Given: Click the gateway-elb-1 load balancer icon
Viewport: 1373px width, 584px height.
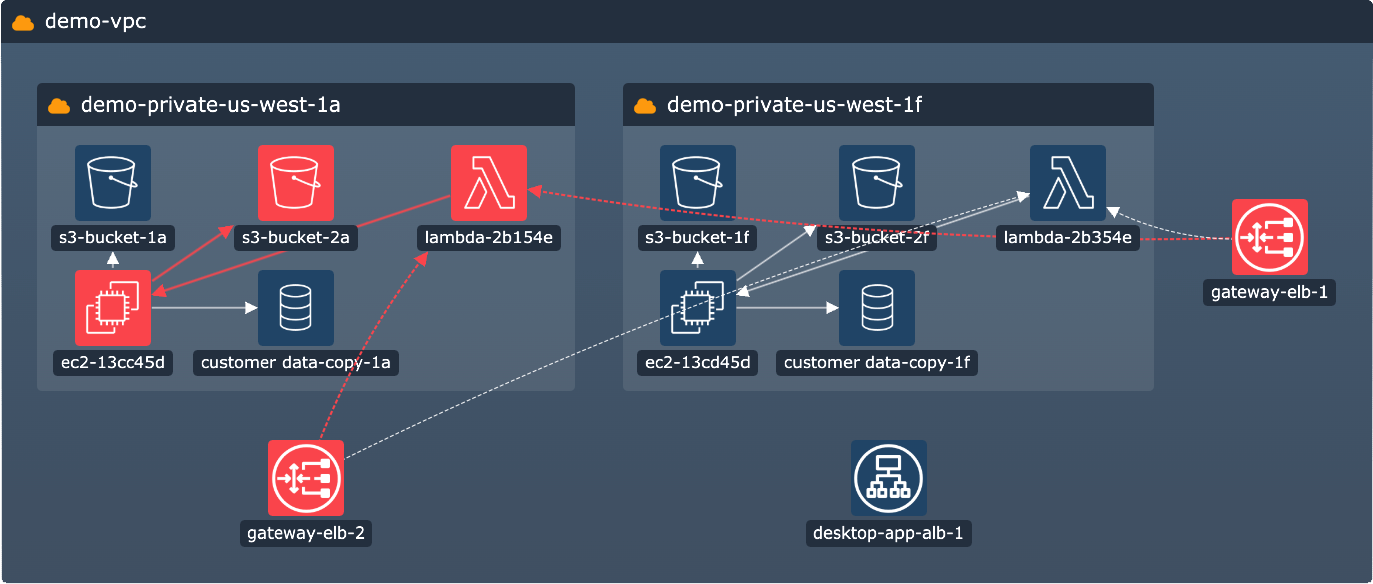Looking at the screenshot, I should pos(1269,238).
